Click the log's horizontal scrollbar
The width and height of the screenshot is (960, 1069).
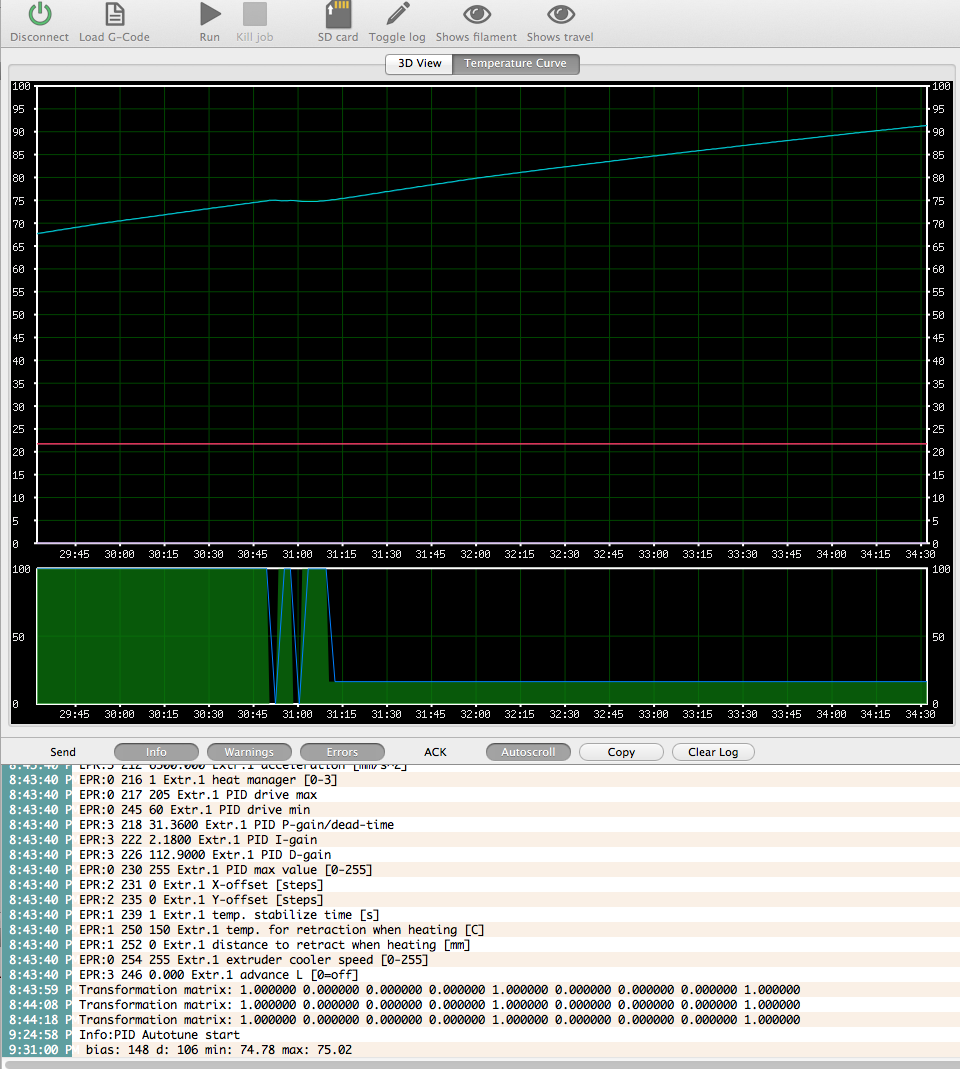point(480,1064)
